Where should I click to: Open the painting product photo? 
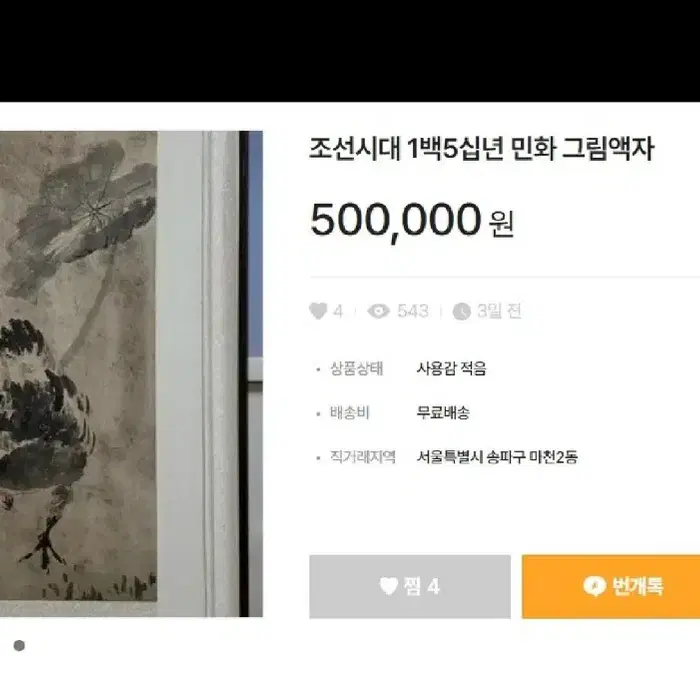click(131, 374)
